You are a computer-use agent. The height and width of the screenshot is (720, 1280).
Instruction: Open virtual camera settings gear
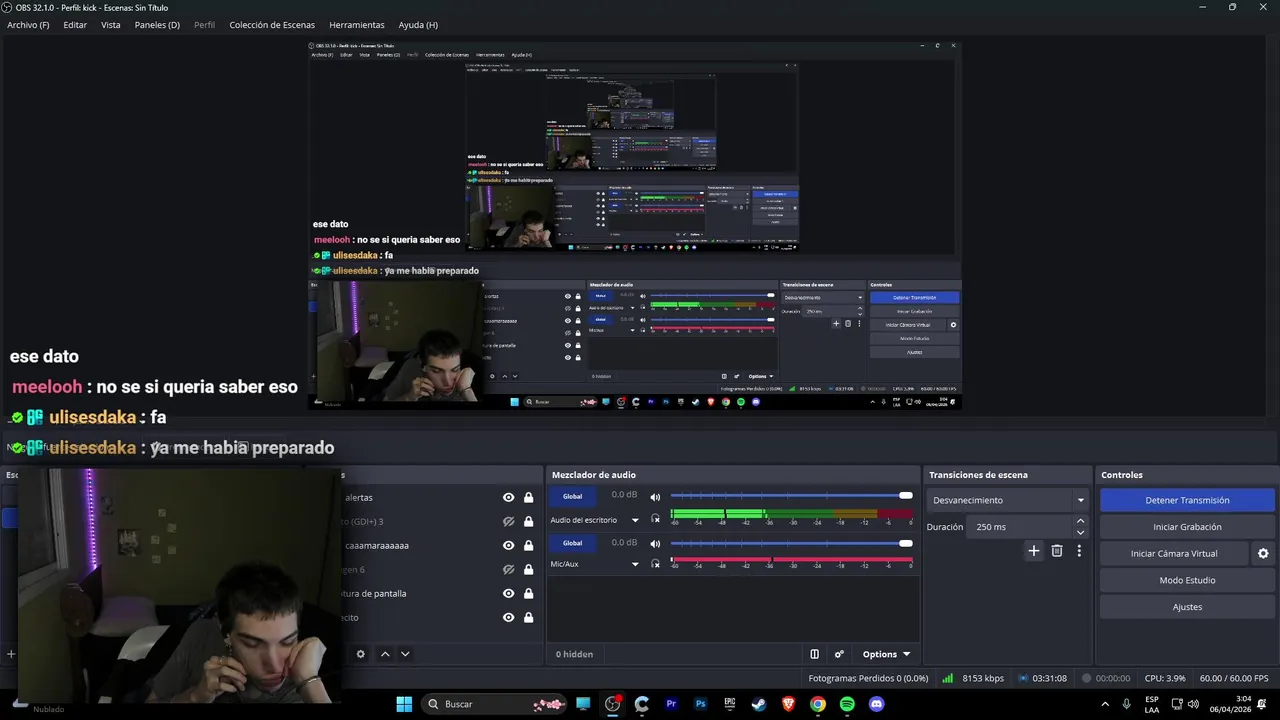point(1263,553)
